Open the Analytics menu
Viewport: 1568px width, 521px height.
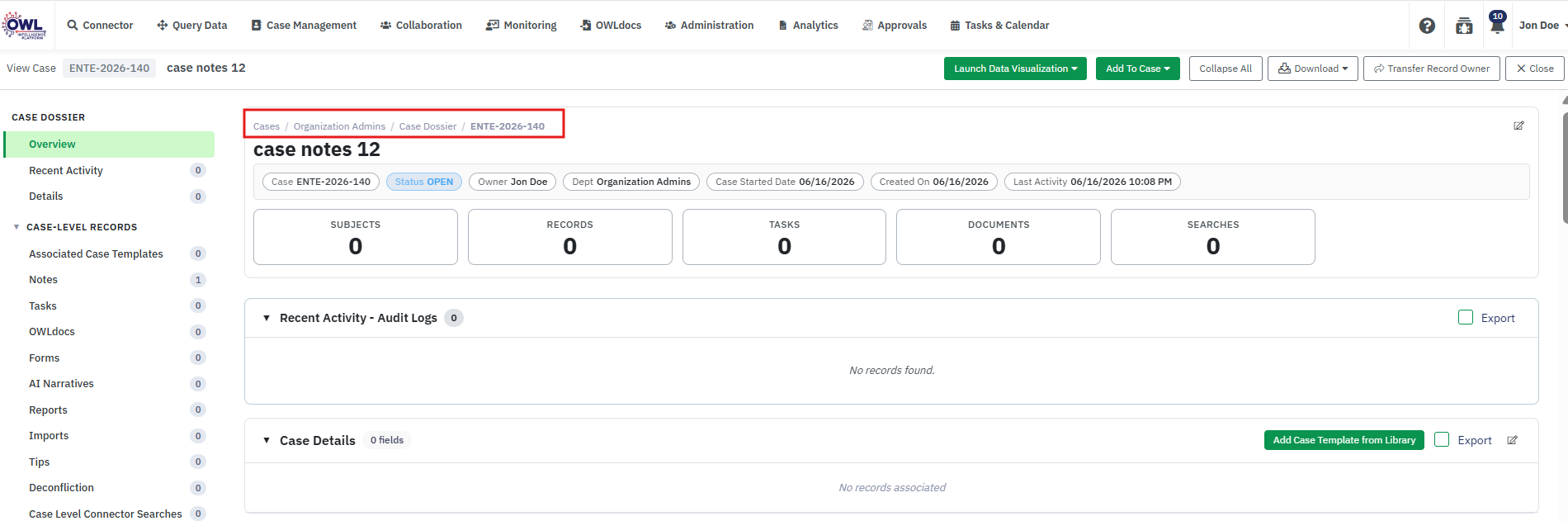808,26
